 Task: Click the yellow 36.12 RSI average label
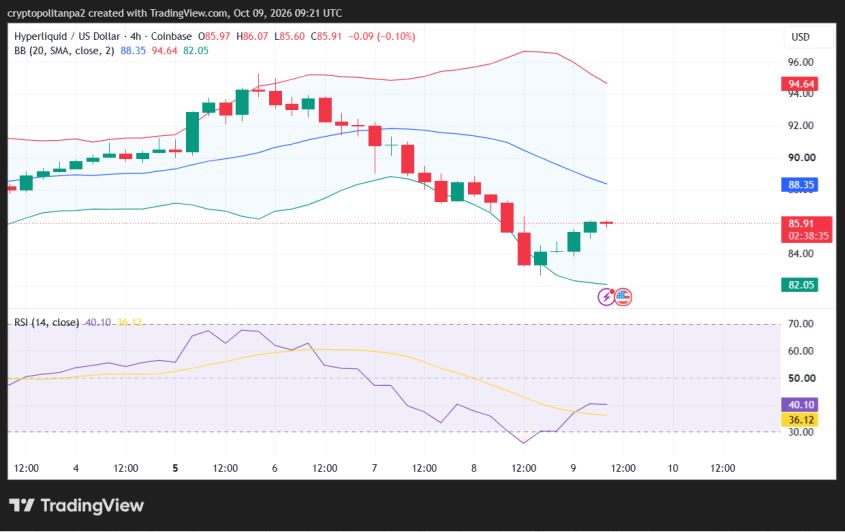pos(800,419)
